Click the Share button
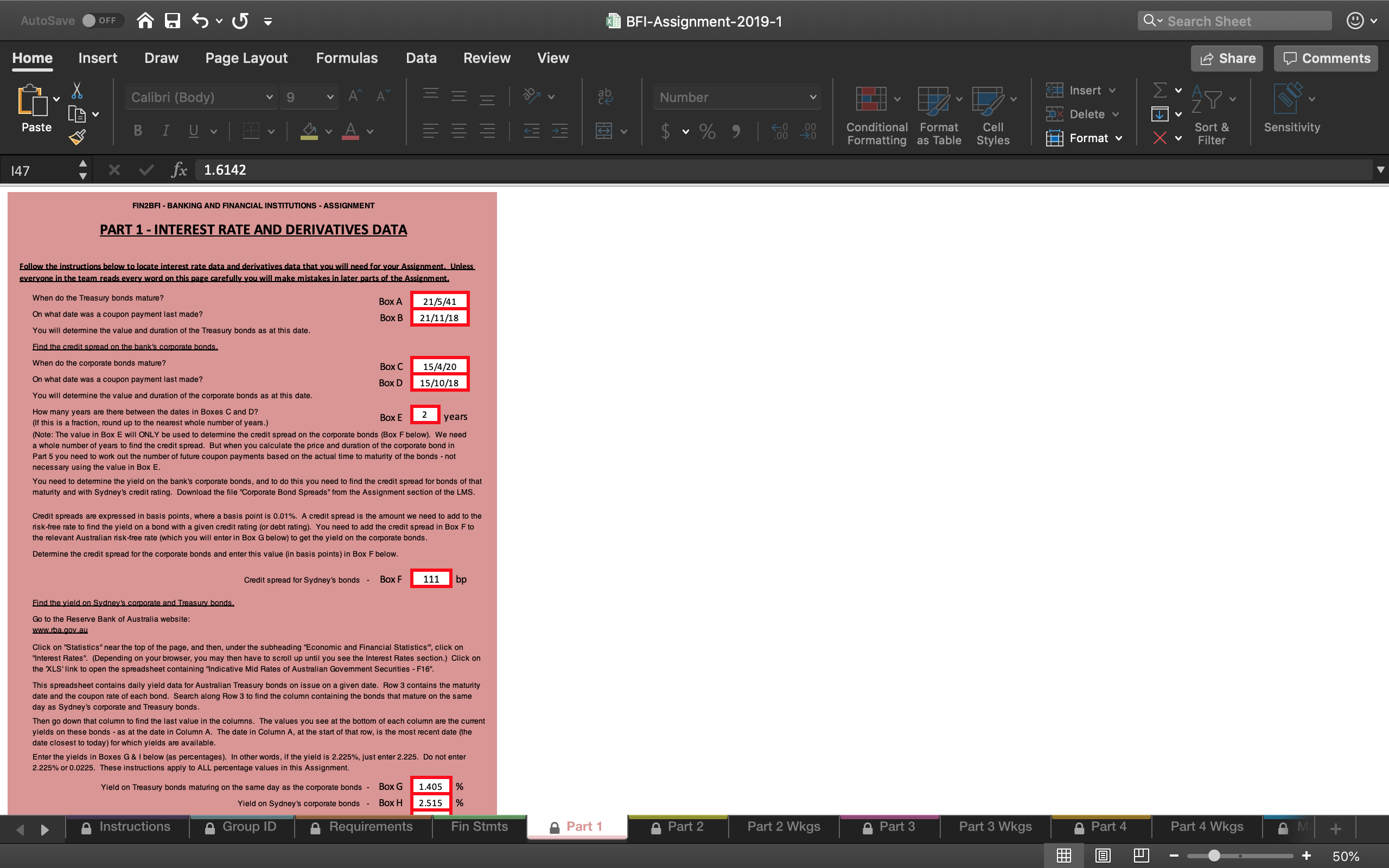Image resolution: width=1389 pixels, height=868 pixels. click(x=1226, y=58)
